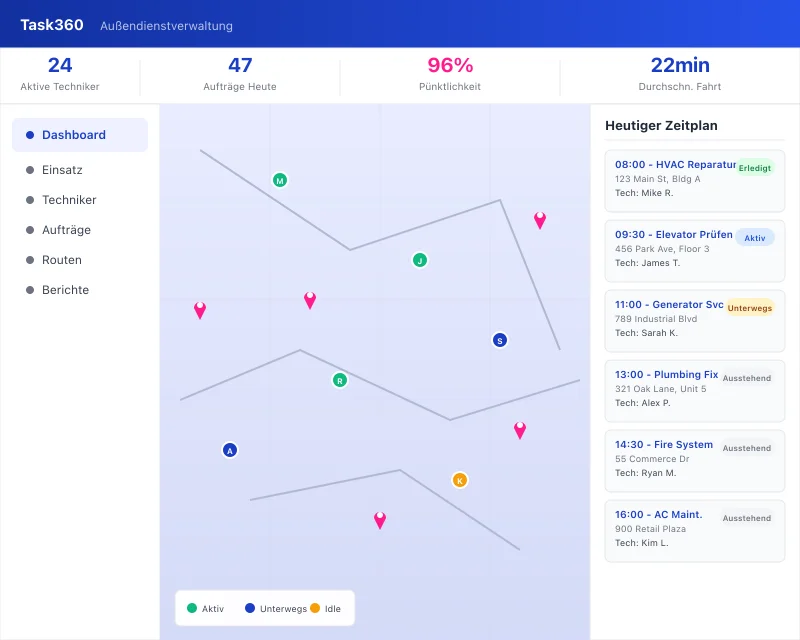Image resolution: width=800 pixels, height=640 pixels.
Task: Click the idle technician marker K
Action: (x=459, y=480)
